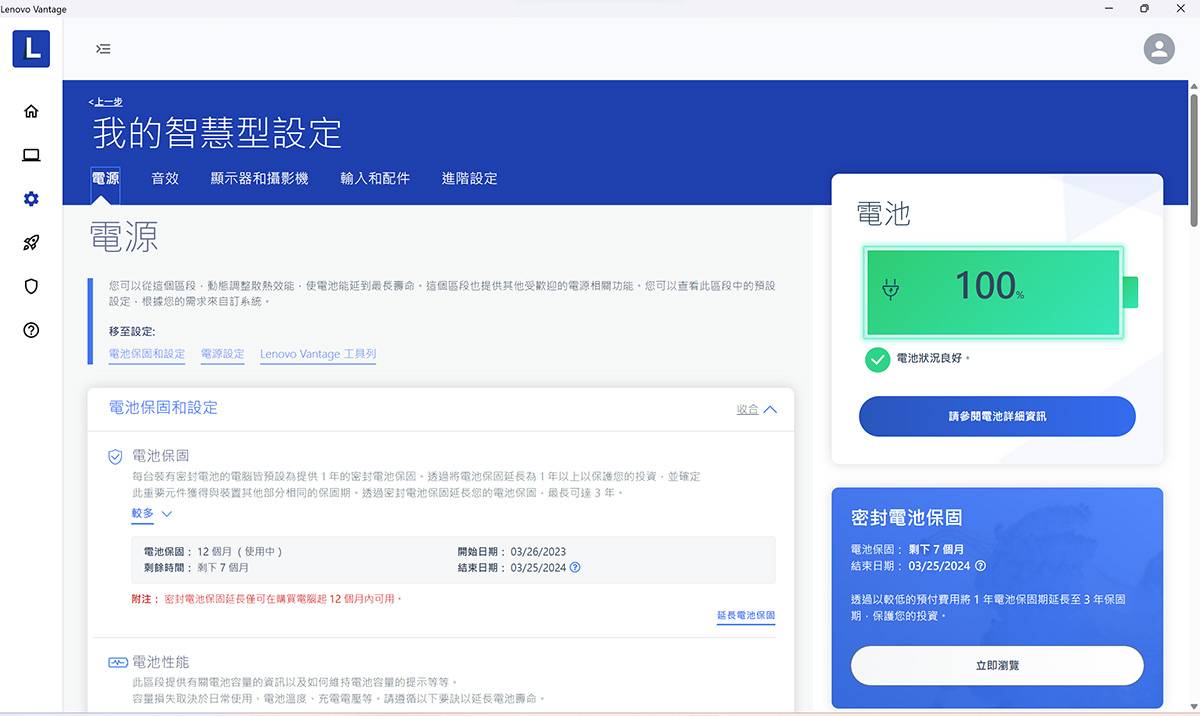The width and height of the screenshot is (1200, 716).
Task: Click the vertical scrollbar thumb
Action: pyautogui.click(x=1194, y=158)
